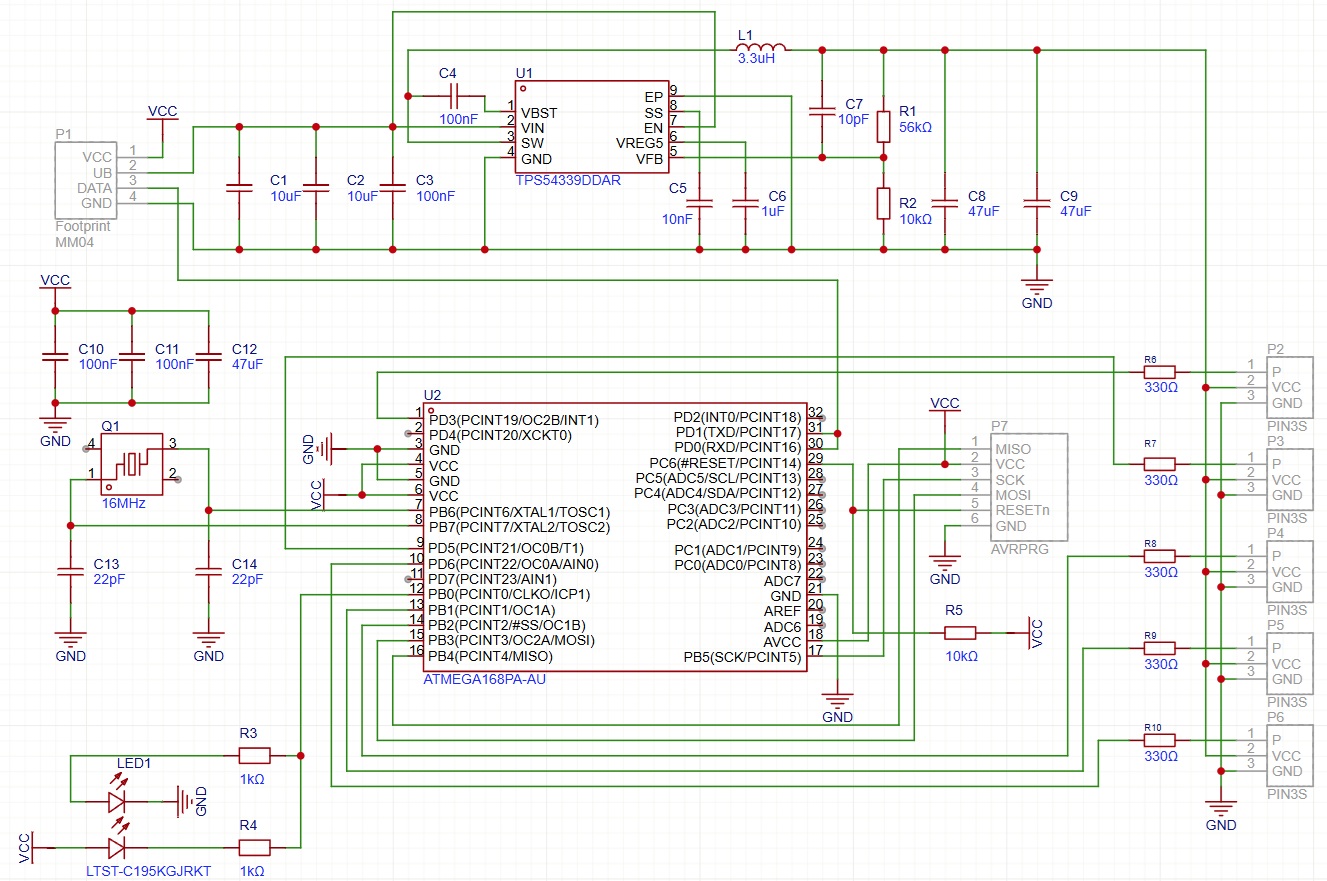Click the DATA pin on P1

(95, 188)
